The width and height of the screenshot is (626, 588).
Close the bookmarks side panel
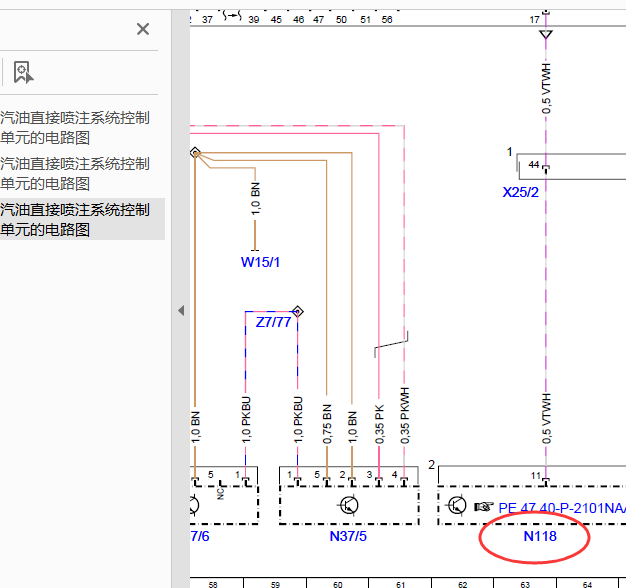[143, 29]
